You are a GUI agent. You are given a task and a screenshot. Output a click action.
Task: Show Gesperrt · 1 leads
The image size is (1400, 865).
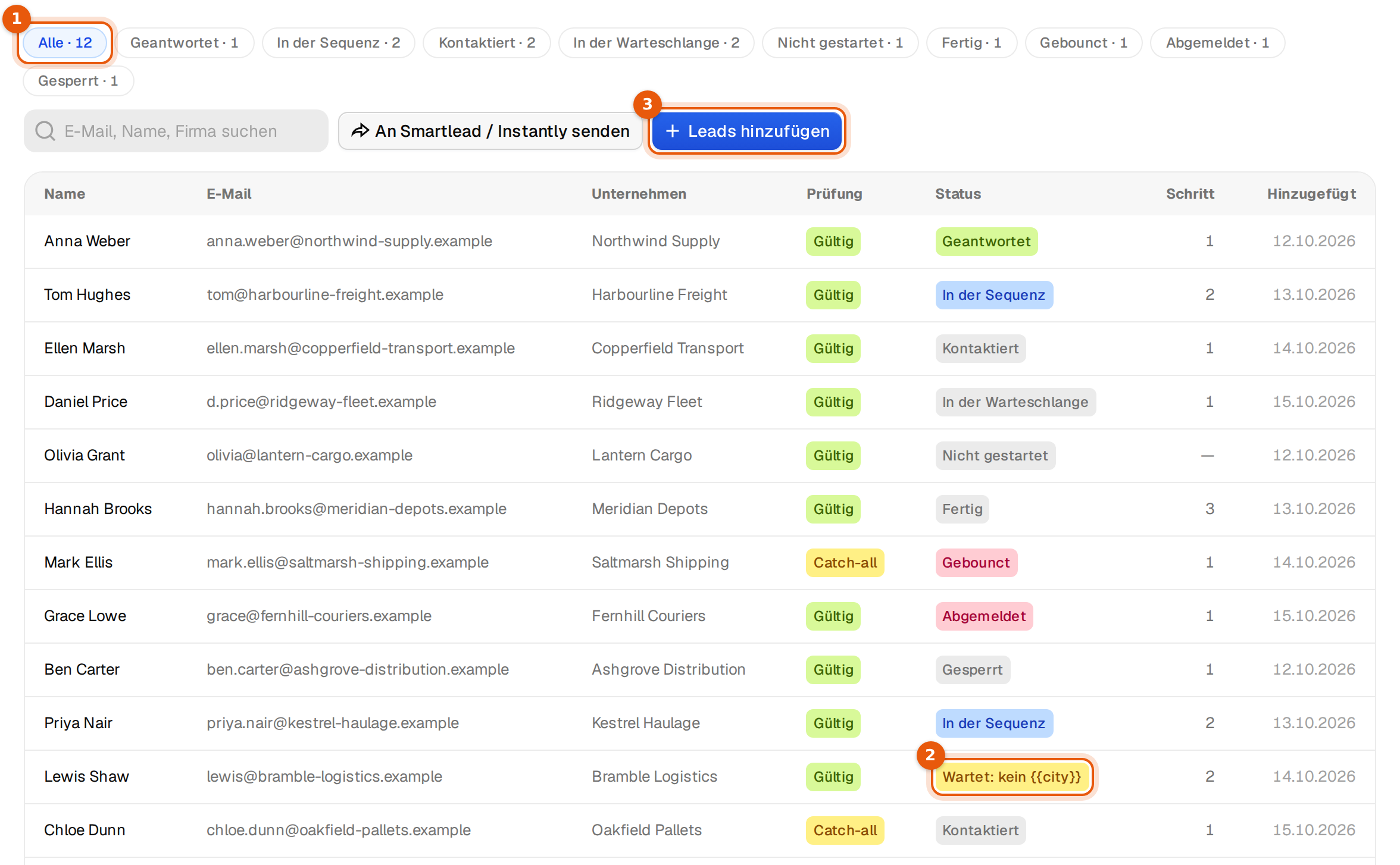pyautogui.click(x=78, y=81)
